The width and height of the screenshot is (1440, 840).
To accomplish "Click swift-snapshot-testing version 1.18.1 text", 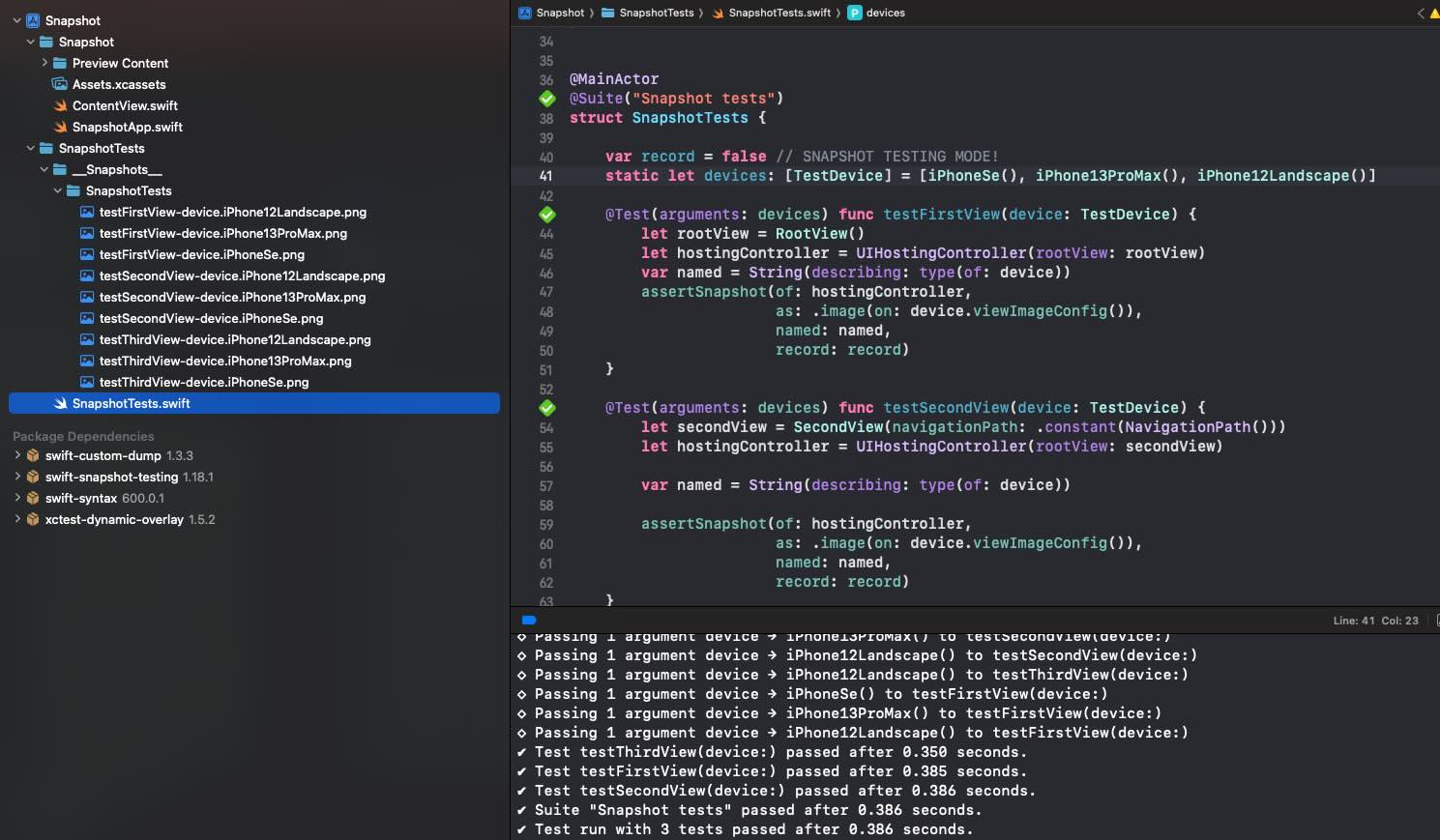I will point(198,477).
